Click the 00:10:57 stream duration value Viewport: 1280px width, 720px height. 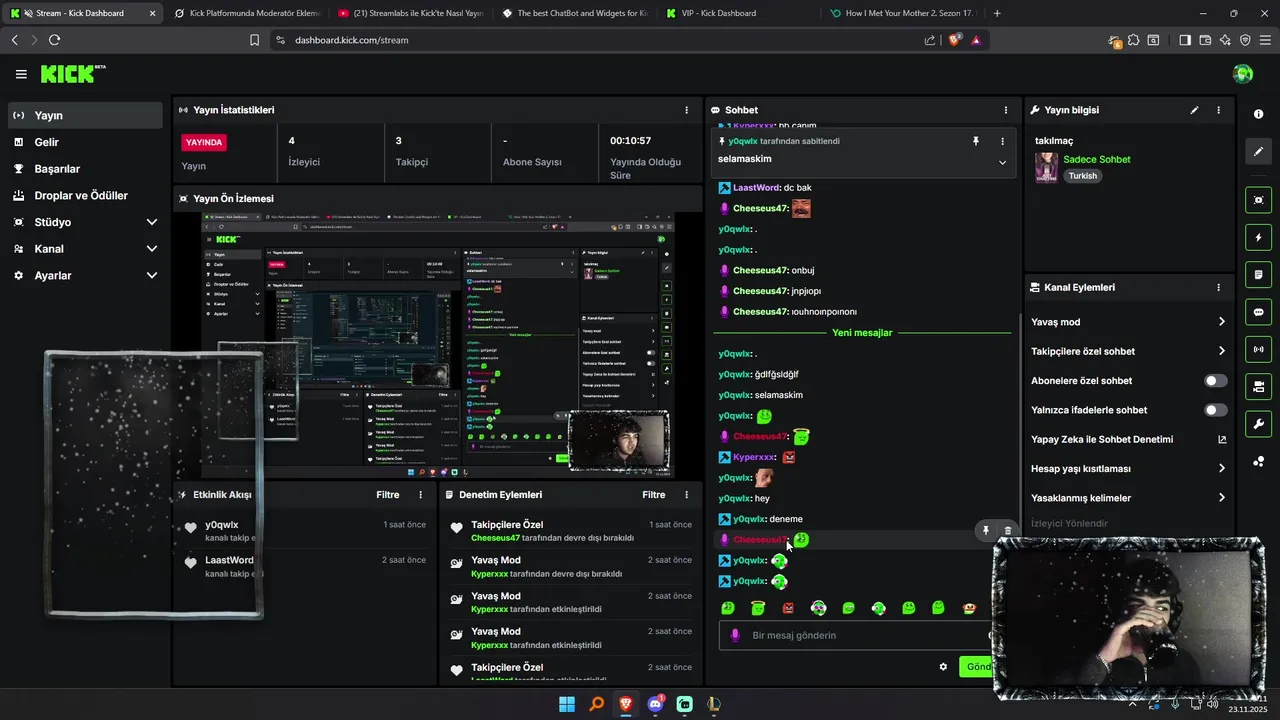coord(630,141)
